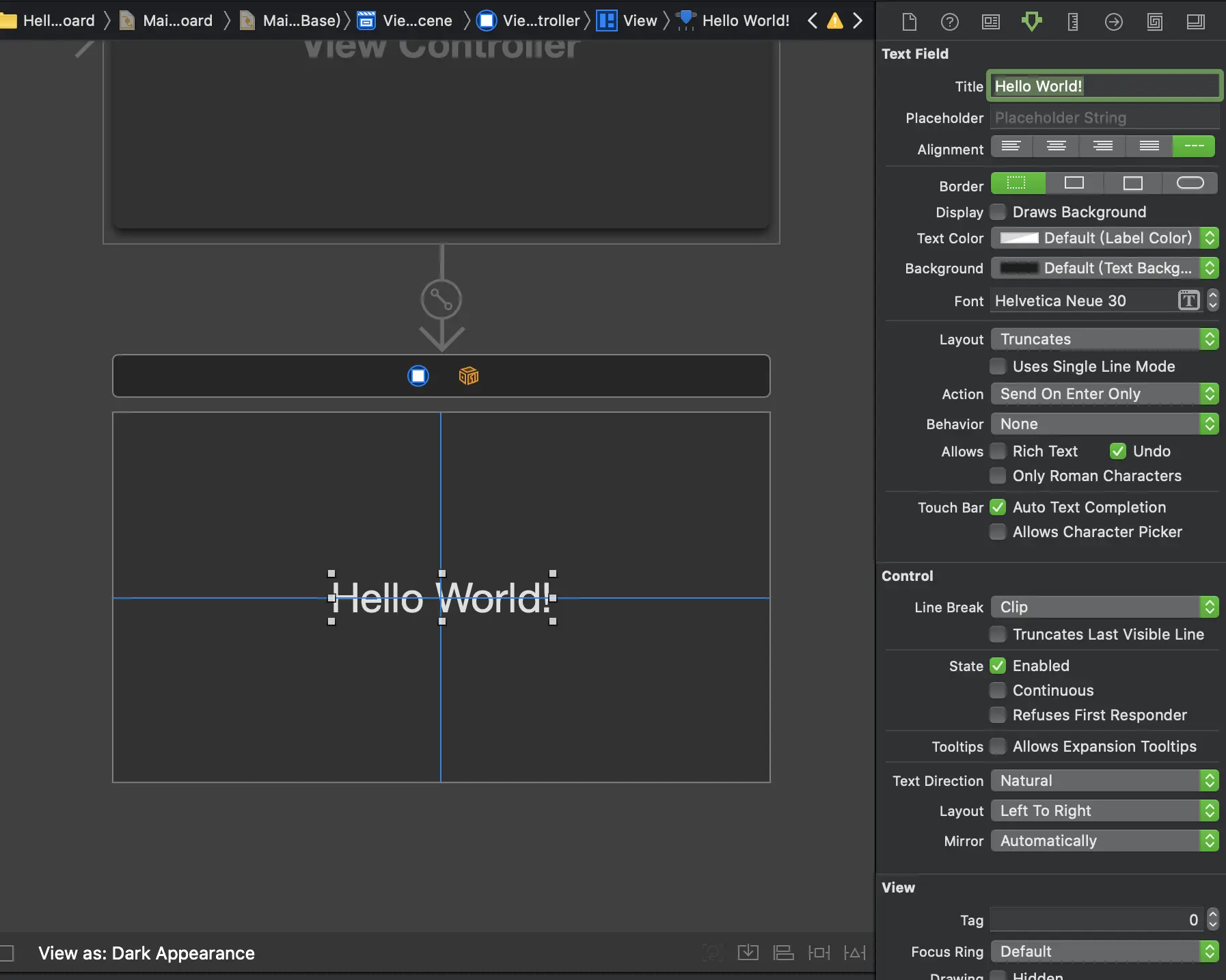Open the Text Direction Natural dropdown

point(1105,780)
